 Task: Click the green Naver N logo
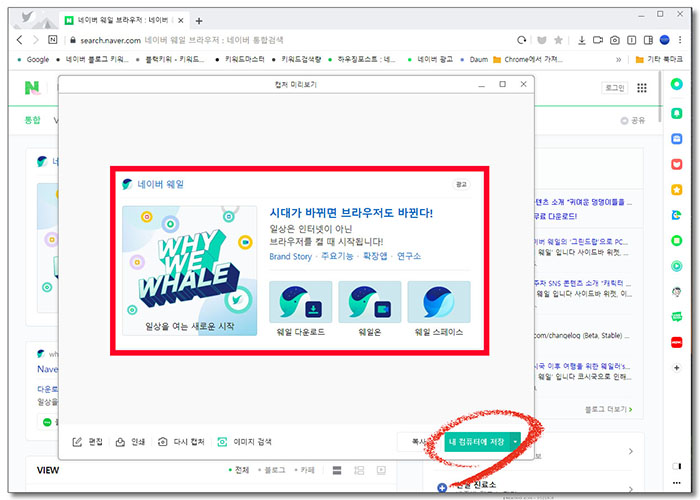coord(32,88)
